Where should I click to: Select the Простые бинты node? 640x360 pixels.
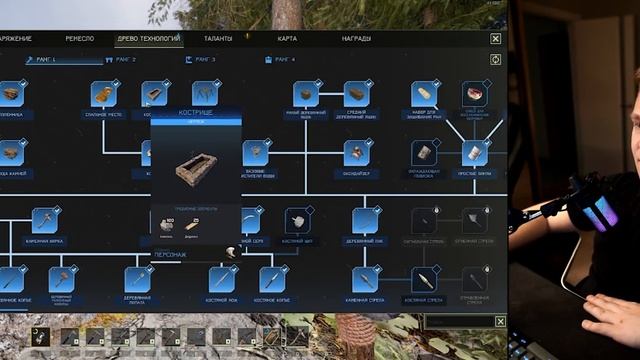[474, 153]
